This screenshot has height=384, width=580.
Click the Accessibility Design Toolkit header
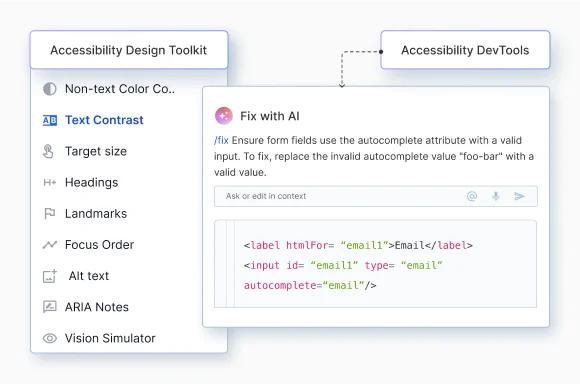tap(129, 50)
